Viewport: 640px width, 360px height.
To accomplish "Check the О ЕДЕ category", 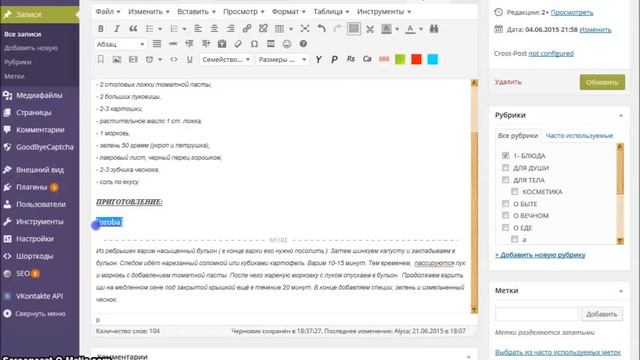I will pyautogui.click(x=506, y=227).
